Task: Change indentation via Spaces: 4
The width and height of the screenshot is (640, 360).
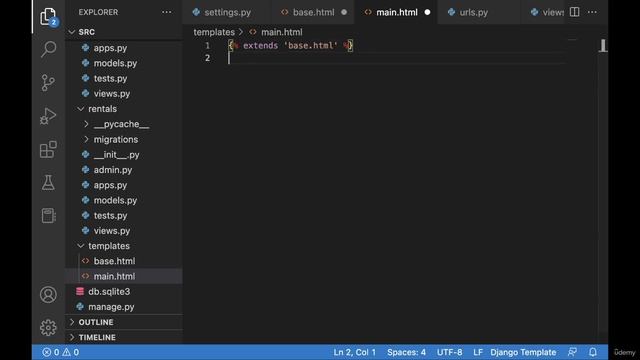Action: pyautogui.click(x=406, y=352)
